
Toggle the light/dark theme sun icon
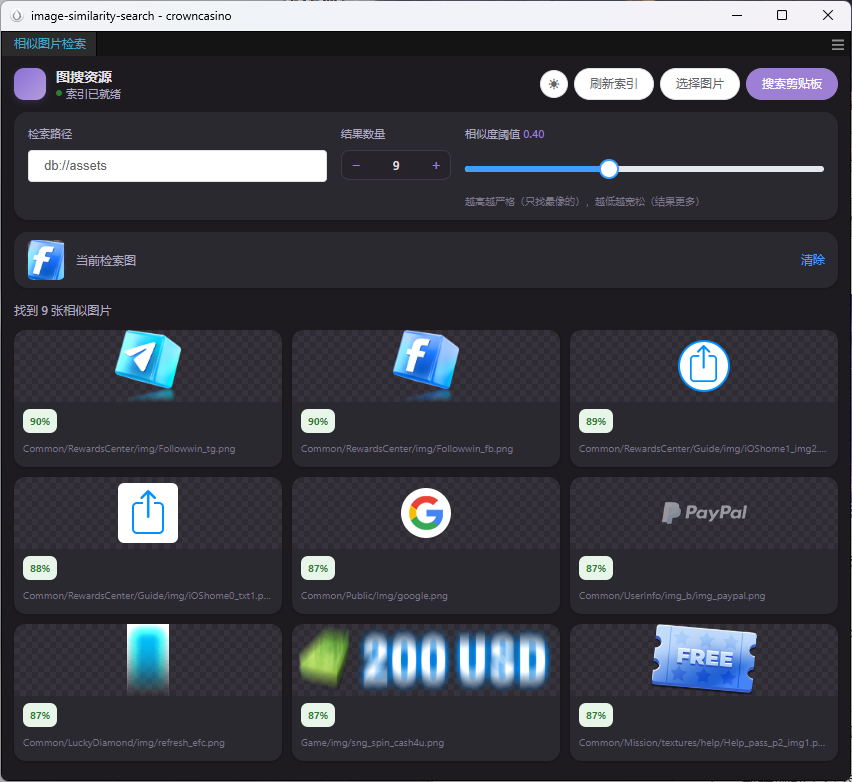point(554,84)
